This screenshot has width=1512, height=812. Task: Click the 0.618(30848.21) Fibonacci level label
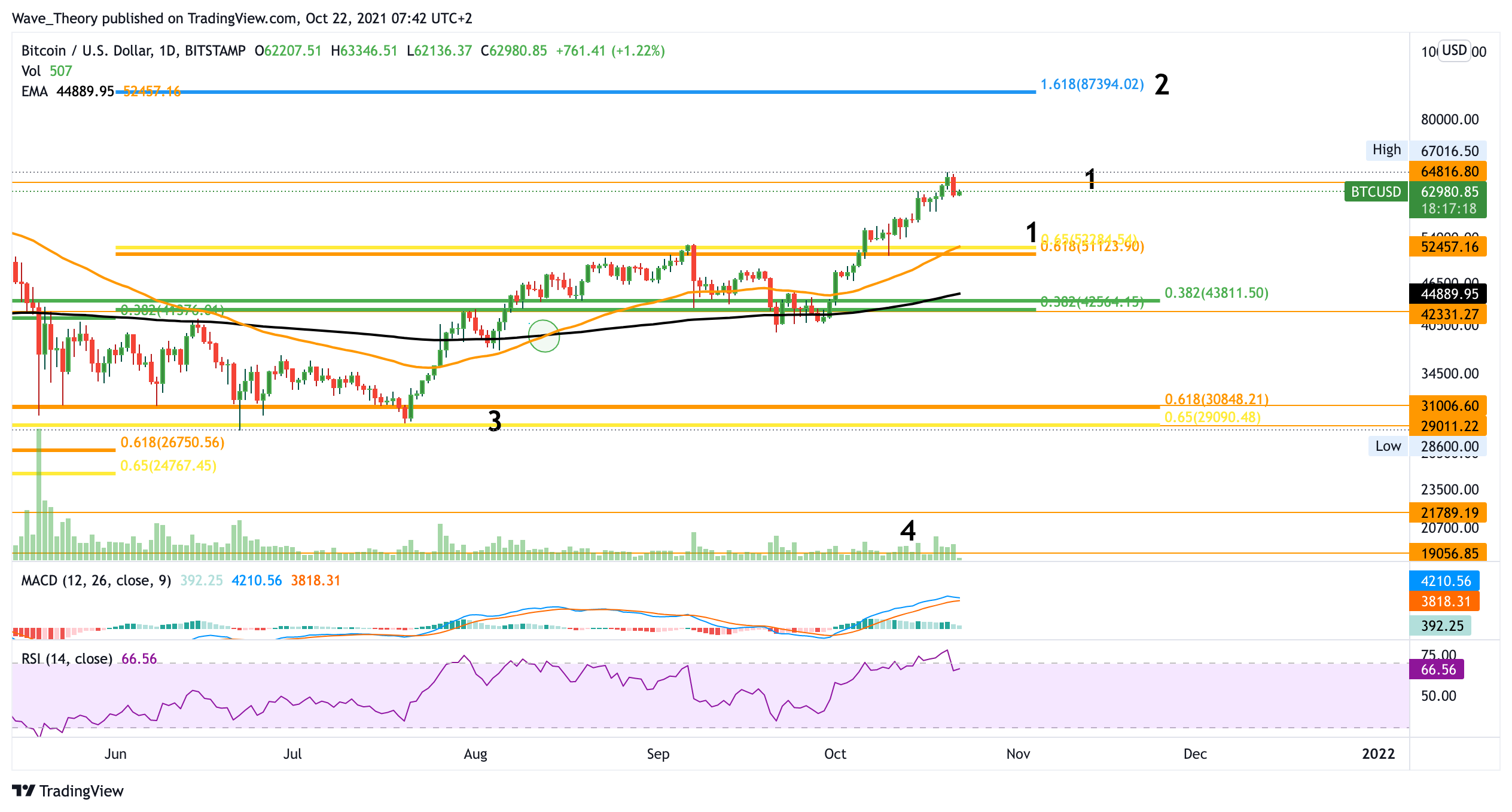click(1216, 399)
